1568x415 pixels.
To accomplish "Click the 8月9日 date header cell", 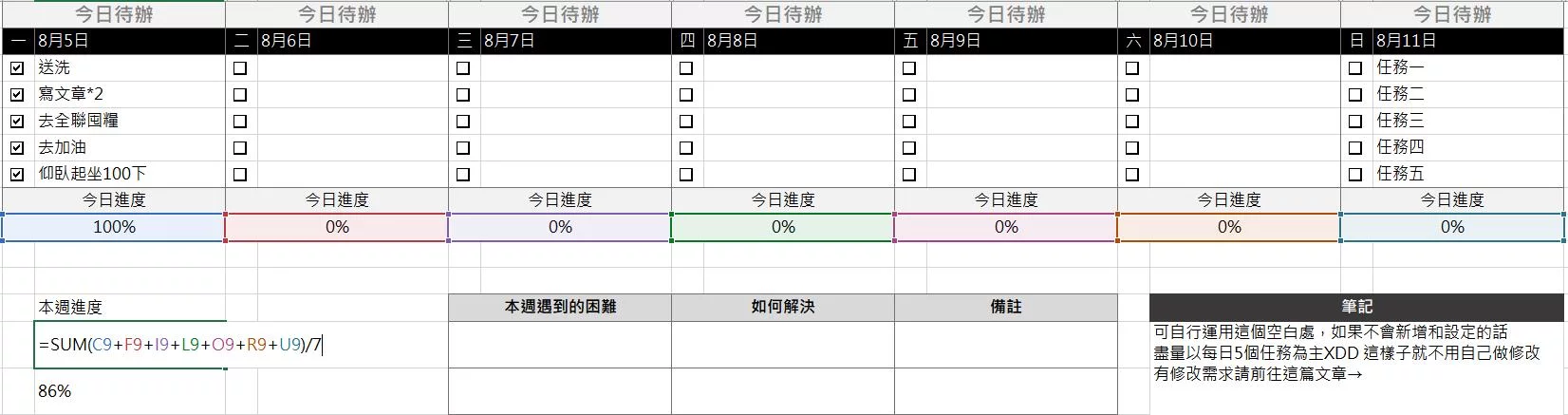I will point(1021,41).
